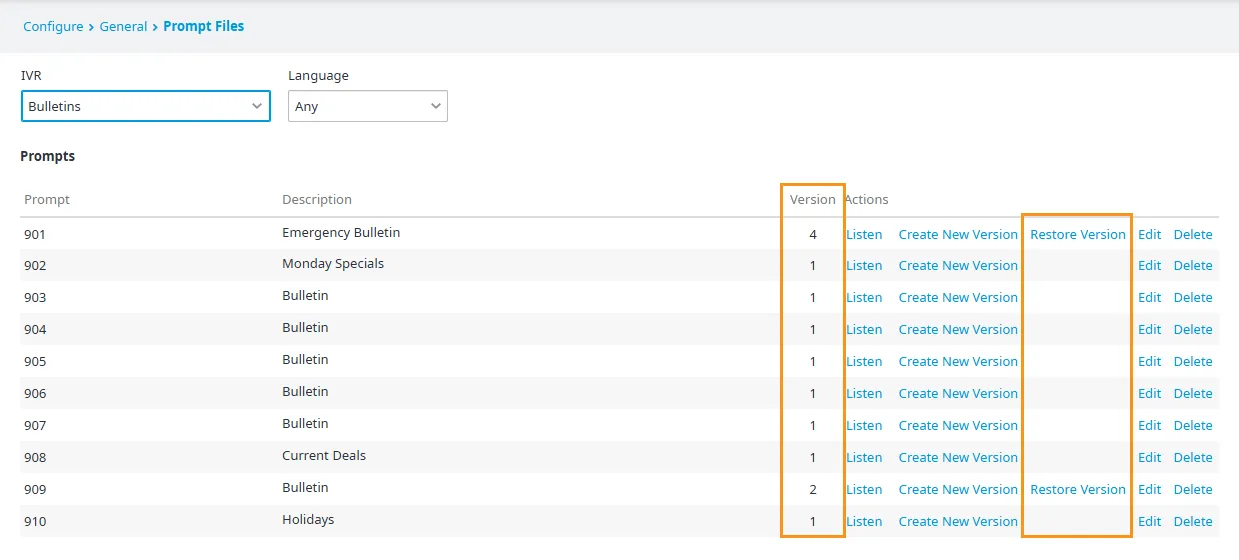Click version value 2 for prompt 909
This screenshot has width=1239, height=560.
click(813, 490)
